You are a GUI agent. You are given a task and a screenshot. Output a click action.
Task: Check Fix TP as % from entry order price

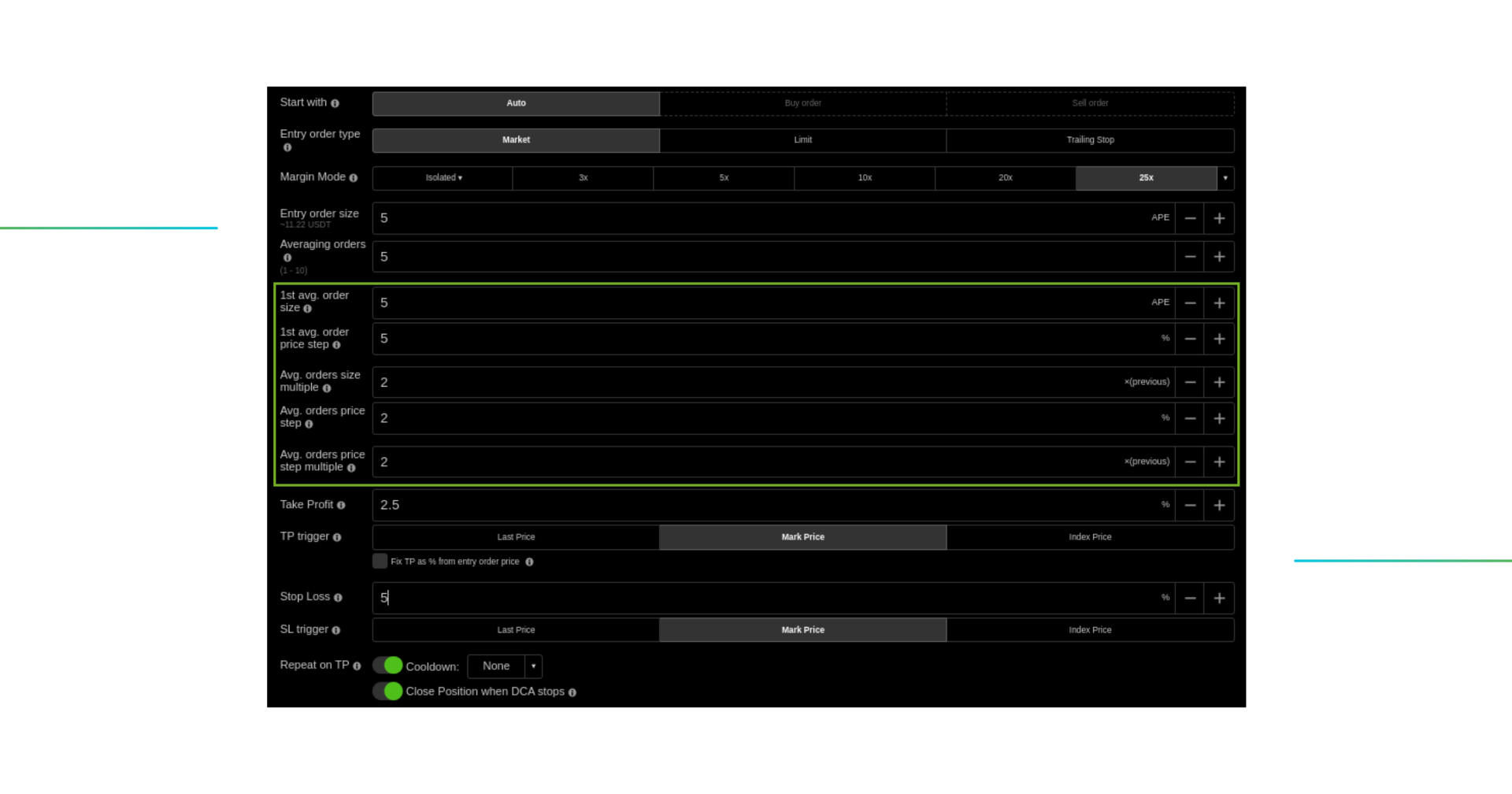pyautogui.click(x=380, y=562)
